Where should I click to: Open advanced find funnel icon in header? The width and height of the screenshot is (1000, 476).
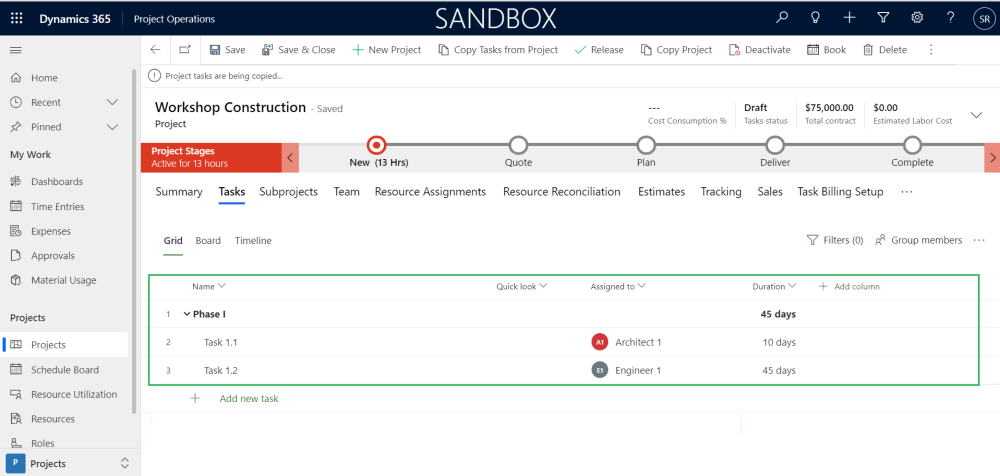point(883,18)
